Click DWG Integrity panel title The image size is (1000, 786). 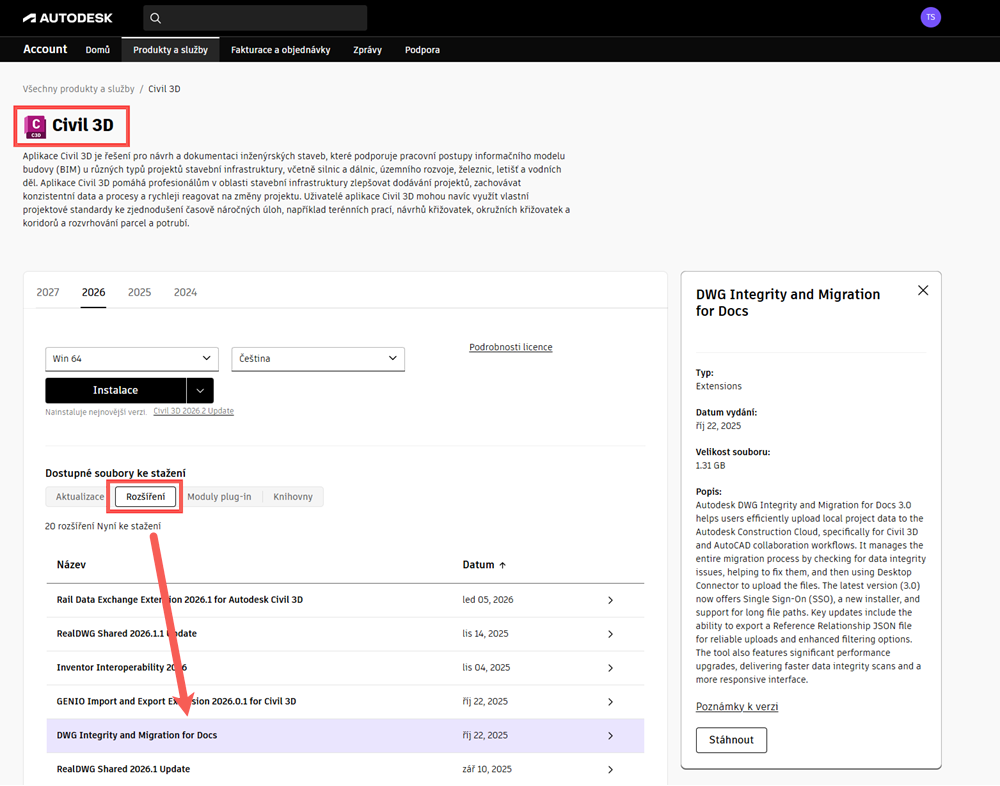pyautogui.click(x=788, y=302)
